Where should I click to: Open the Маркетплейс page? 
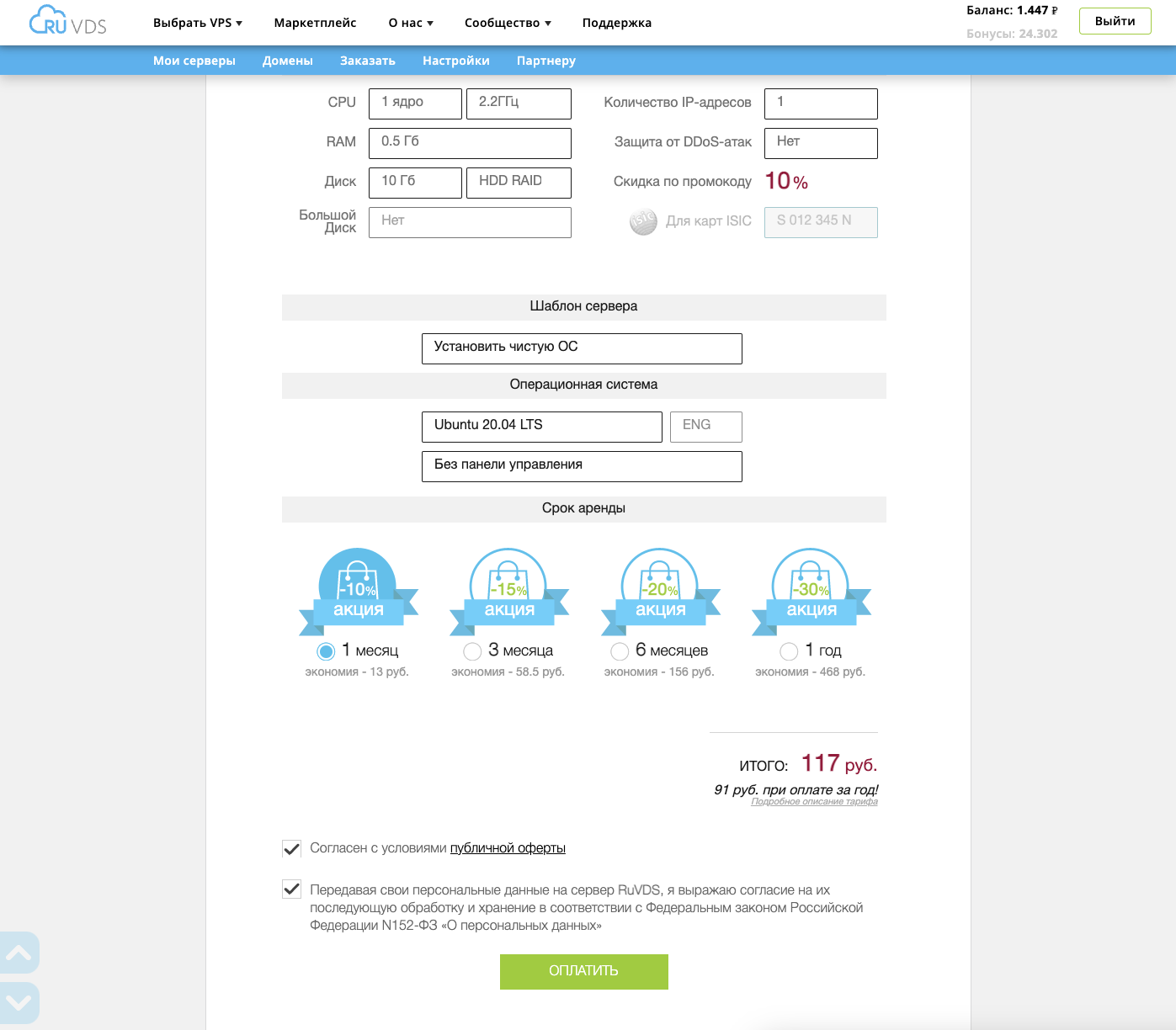(x=315, y=23)
